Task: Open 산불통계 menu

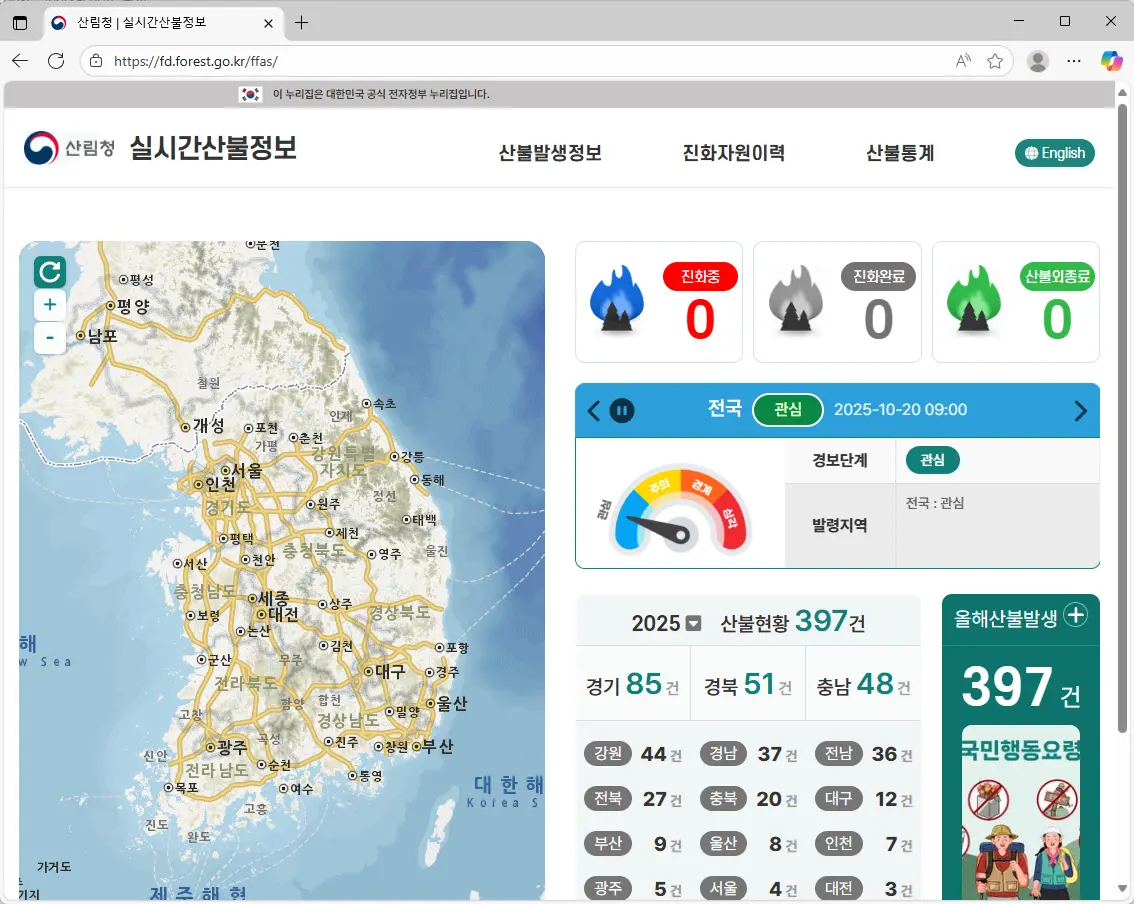Action: [x=900, y=153]
